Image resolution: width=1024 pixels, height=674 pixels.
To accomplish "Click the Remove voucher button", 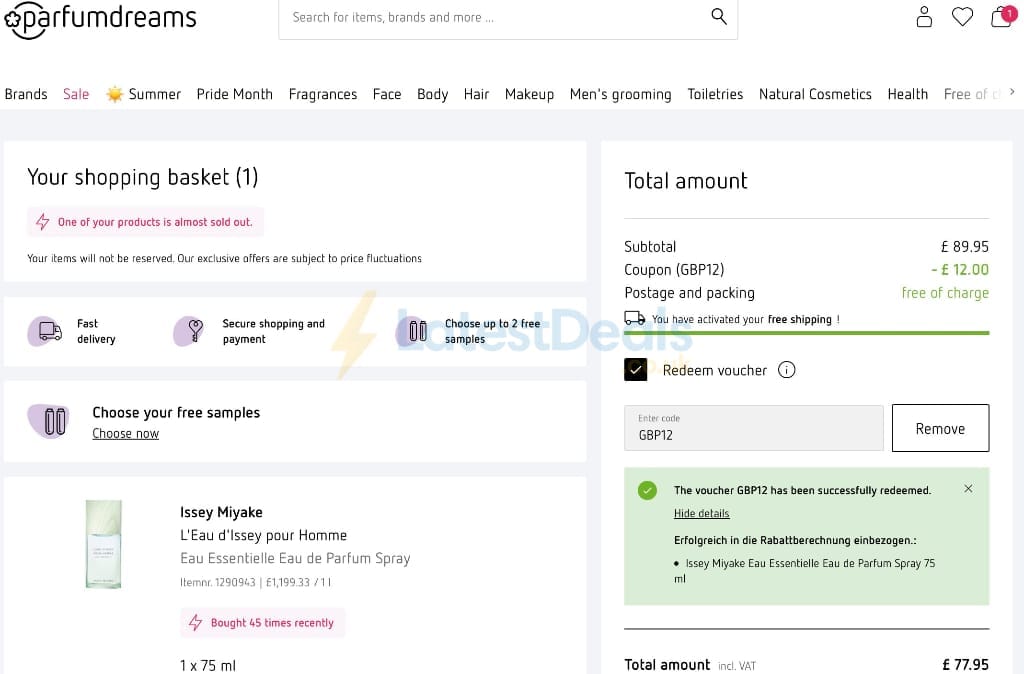I will point(940,428).
